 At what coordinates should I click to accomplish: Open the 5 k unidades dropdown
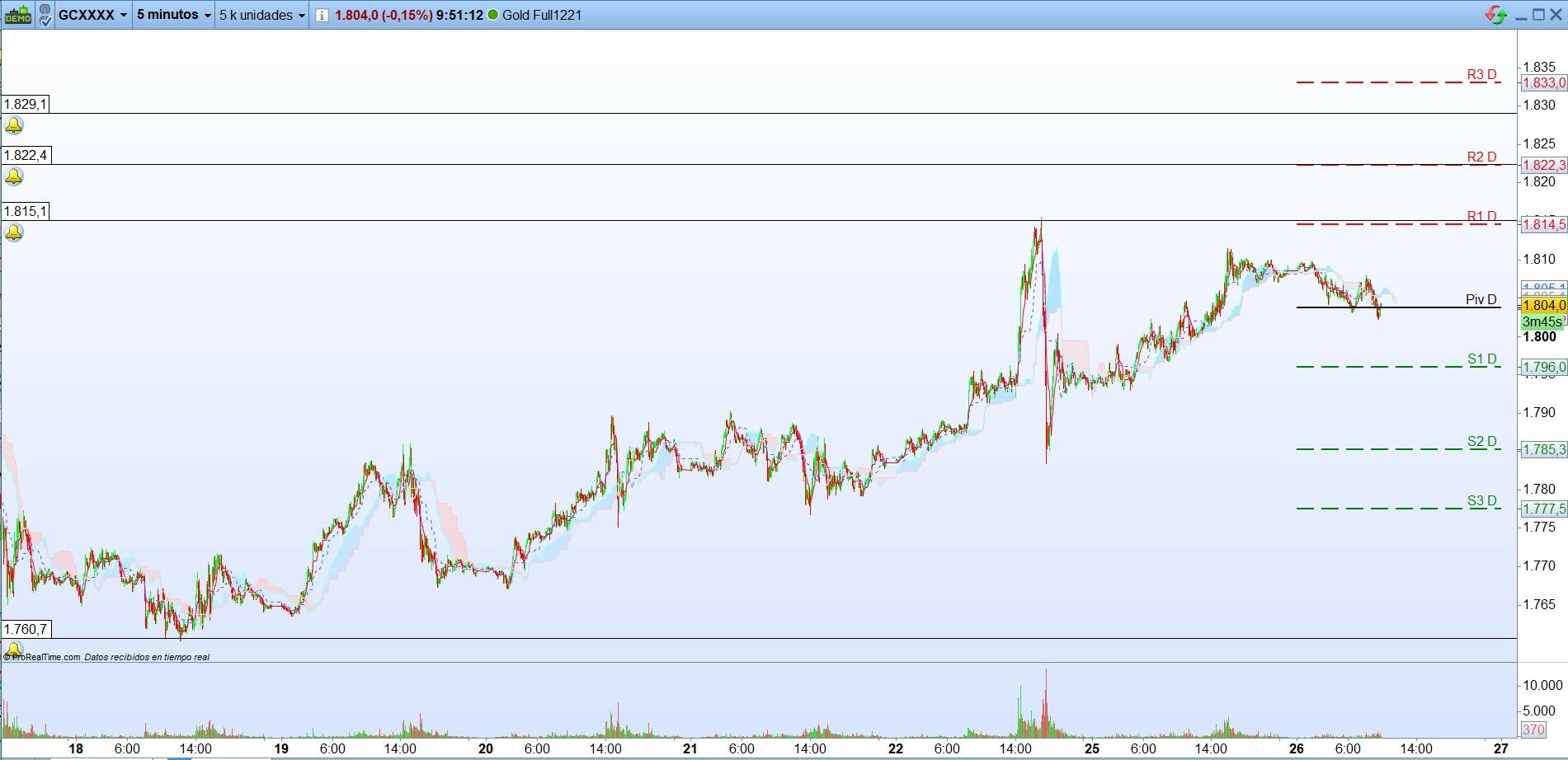[x=261, y=15]
